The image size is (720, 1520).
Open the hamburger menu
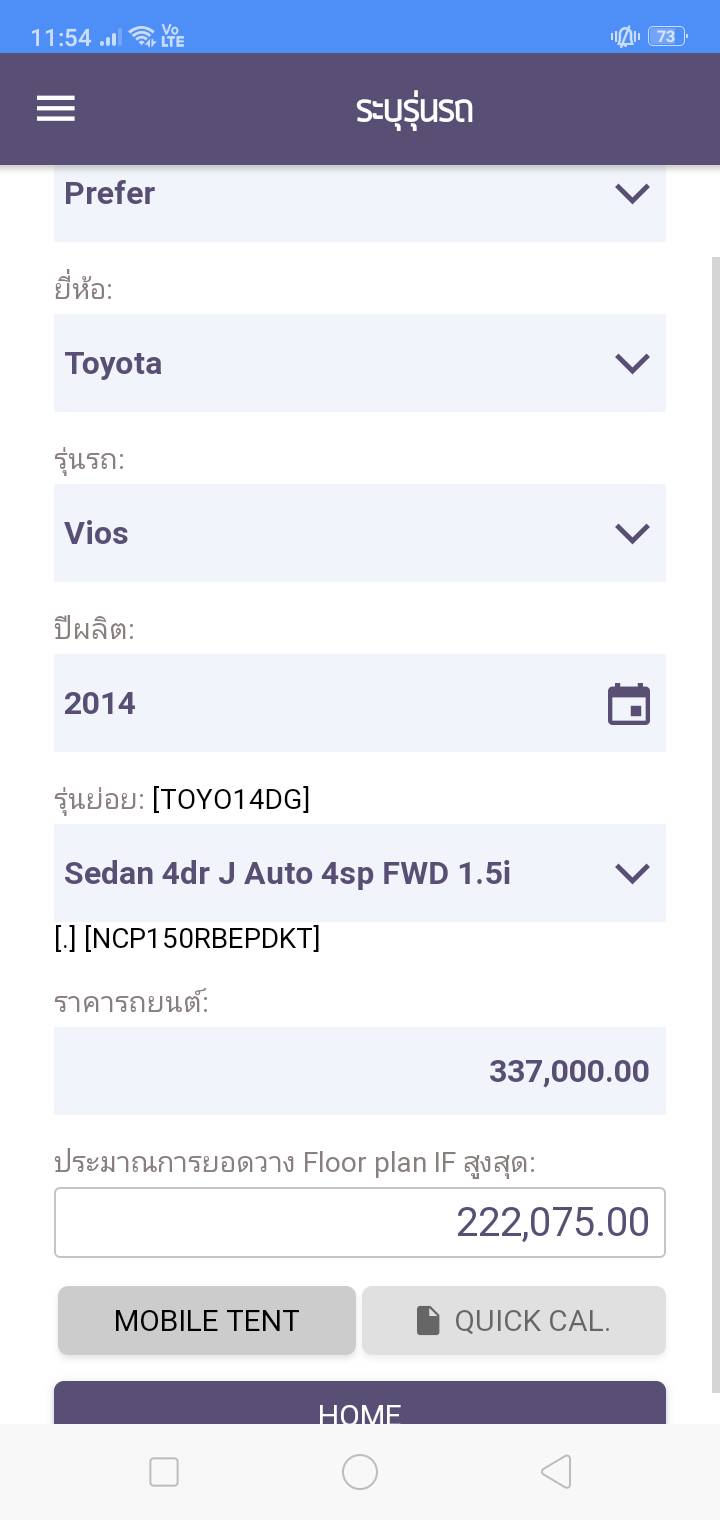click(x=56, y=108)
